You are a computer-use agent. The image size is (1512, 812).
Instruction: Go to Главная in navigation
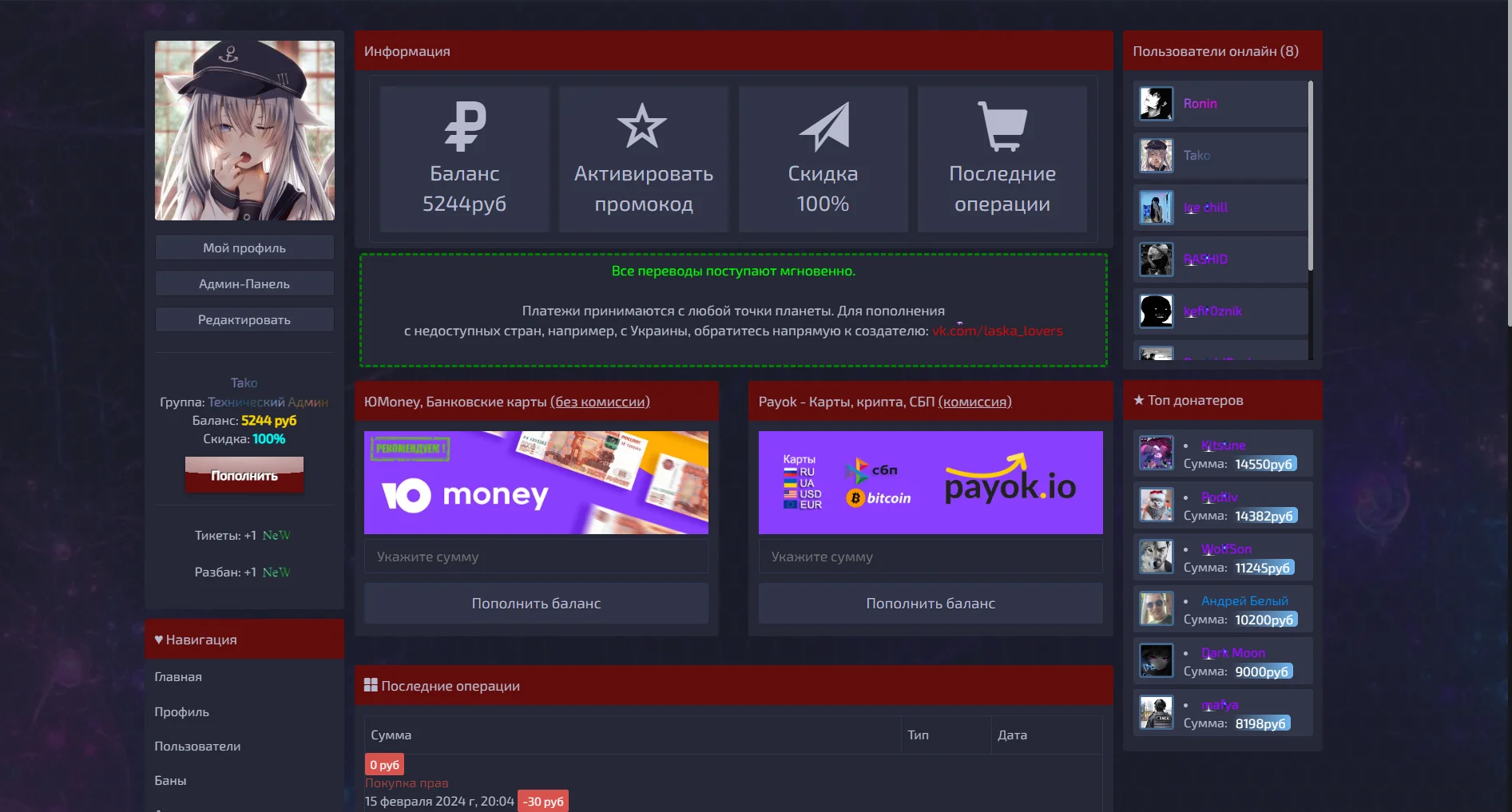click(x=178, y=676)
